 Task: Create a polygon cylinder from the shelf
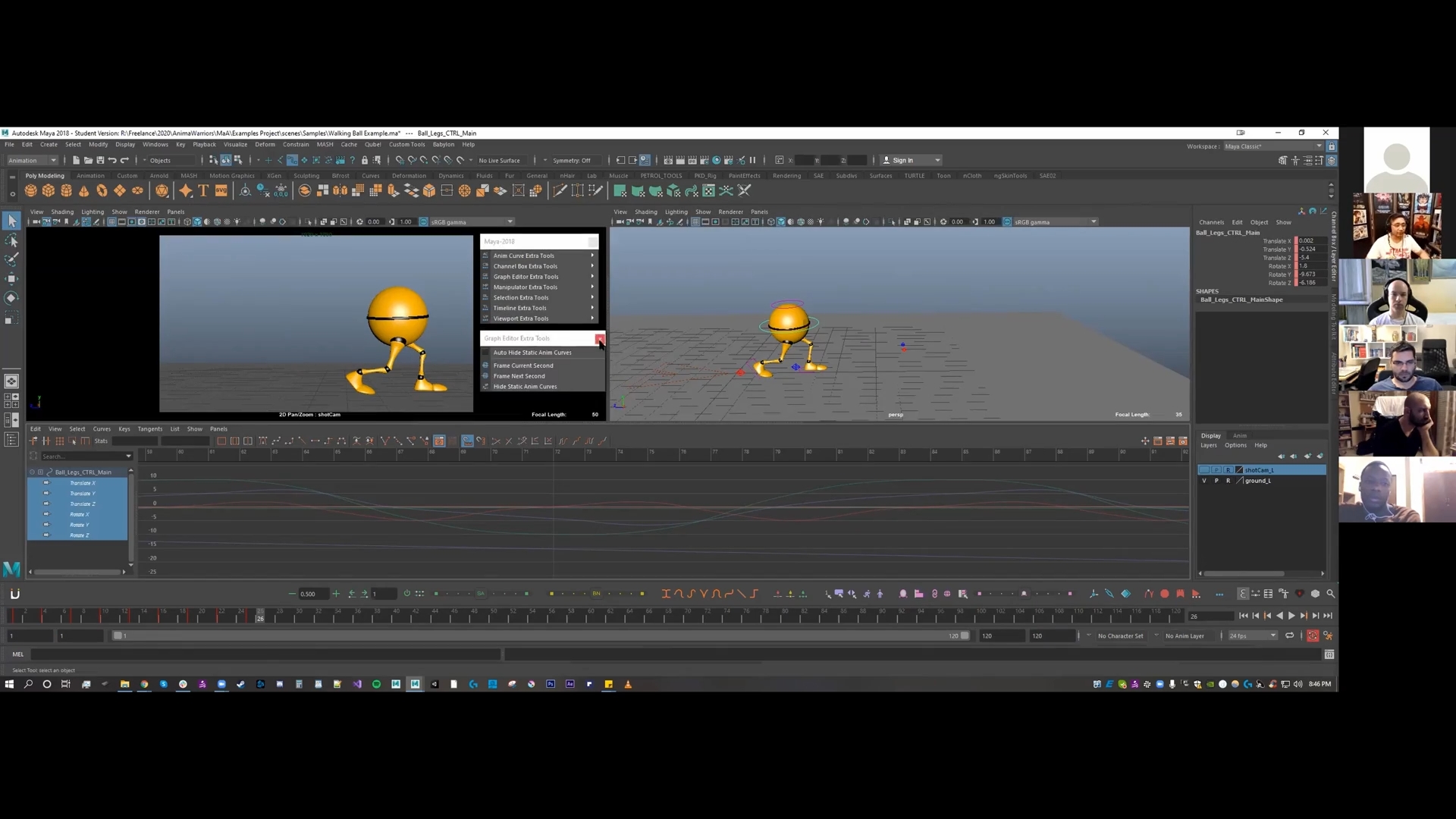tap(66, 191)
